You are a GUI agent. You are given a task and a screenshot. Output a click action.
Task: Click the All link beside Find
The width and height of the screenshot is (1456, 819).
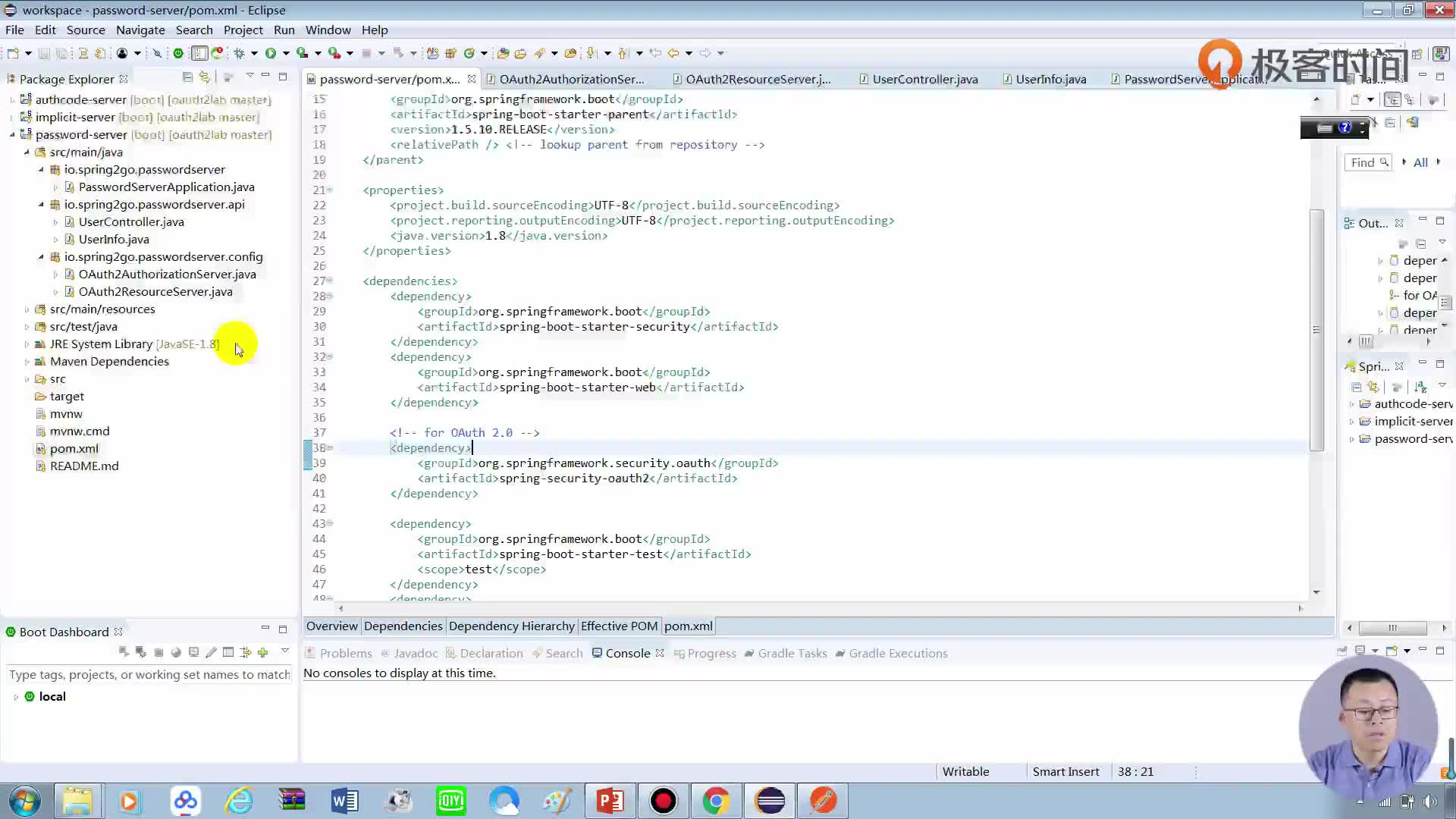1420,162
